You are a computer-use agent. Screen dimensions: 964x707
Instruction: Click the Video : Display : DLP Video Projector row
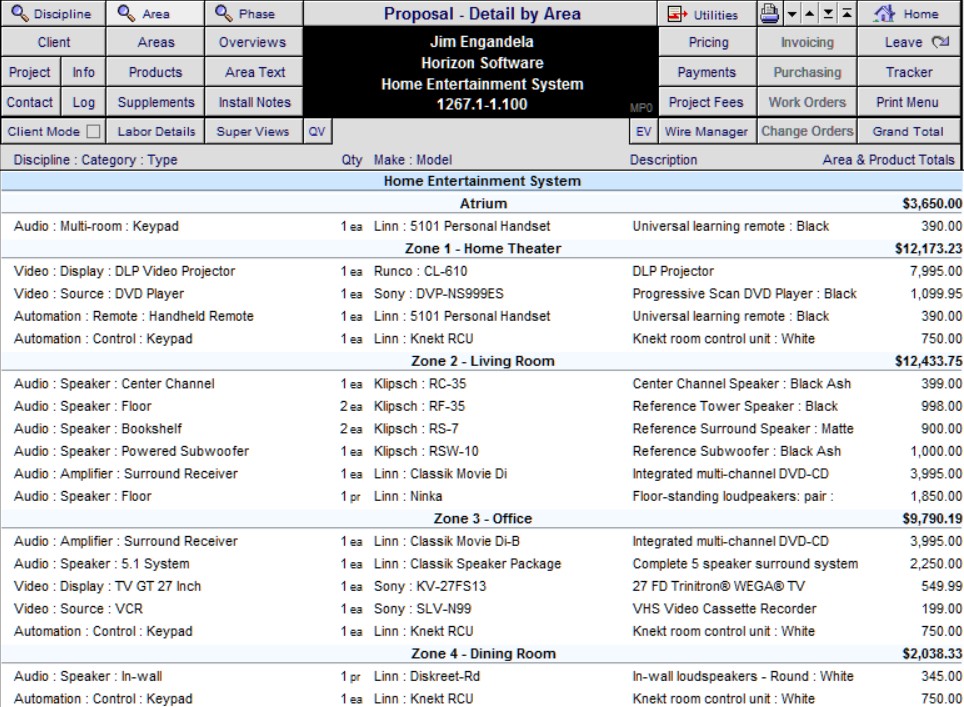(482, 271)
